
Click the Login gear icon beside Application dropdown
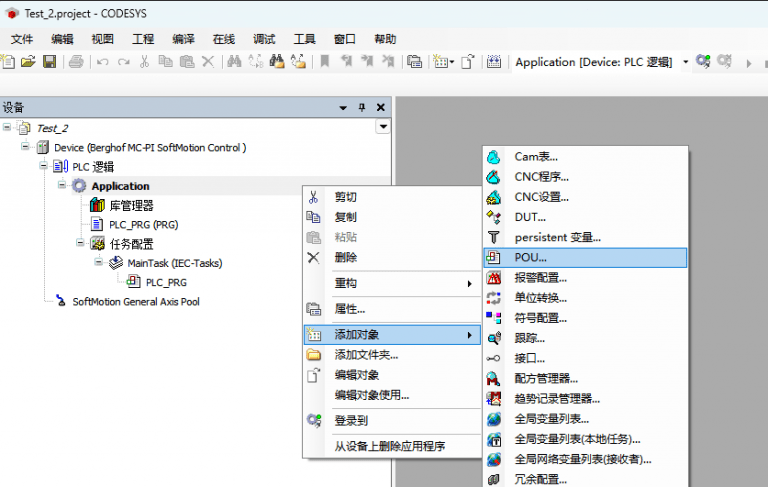(703, 62)
